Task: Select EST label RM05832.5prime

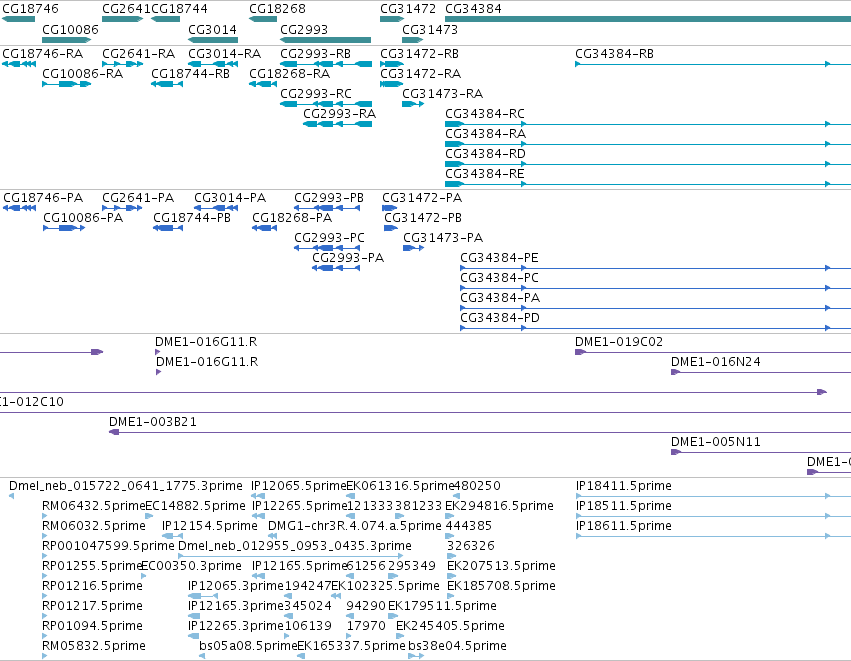Action: (x=93, y=647)
